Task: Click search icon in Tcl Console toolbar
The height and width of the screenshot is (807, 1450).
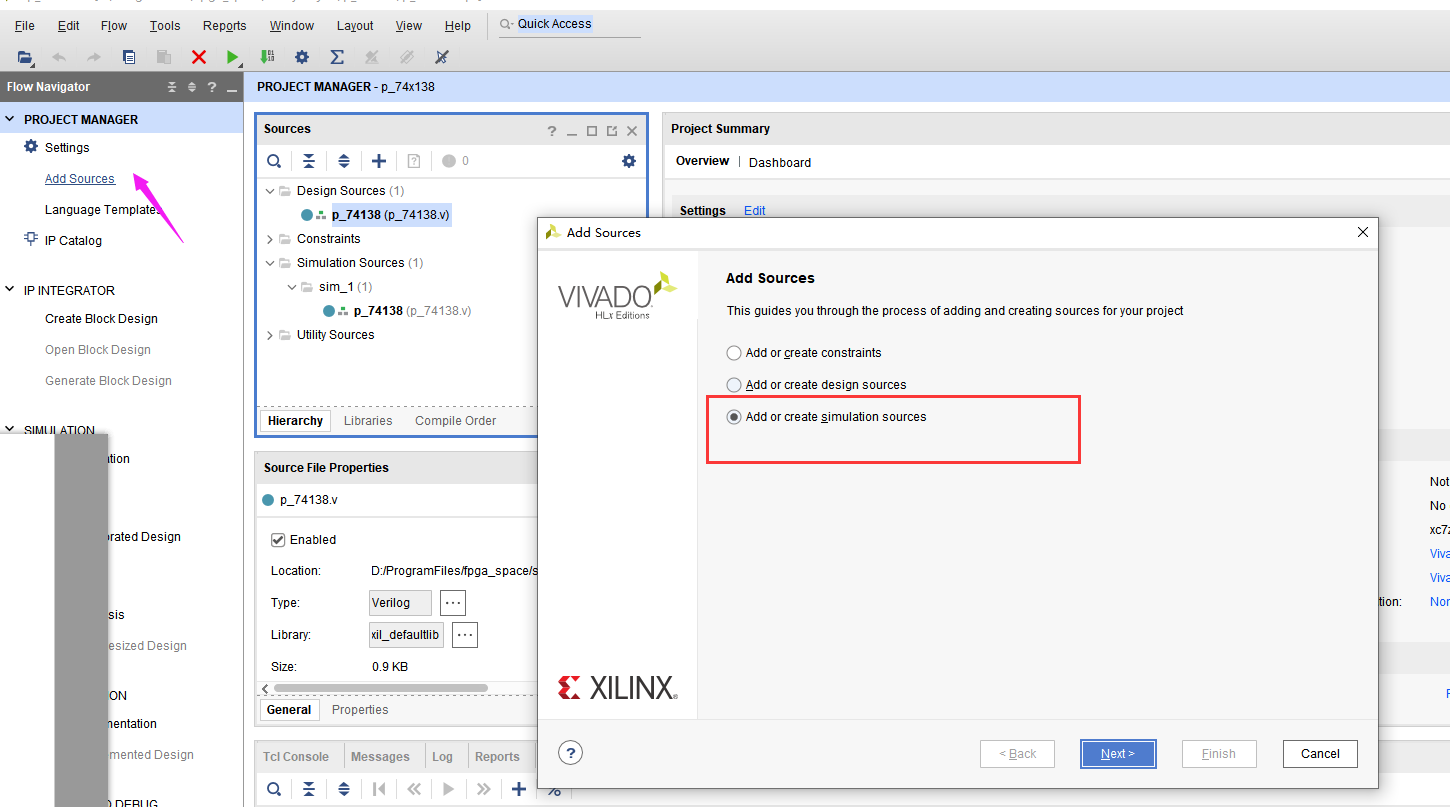Action: 274,789
